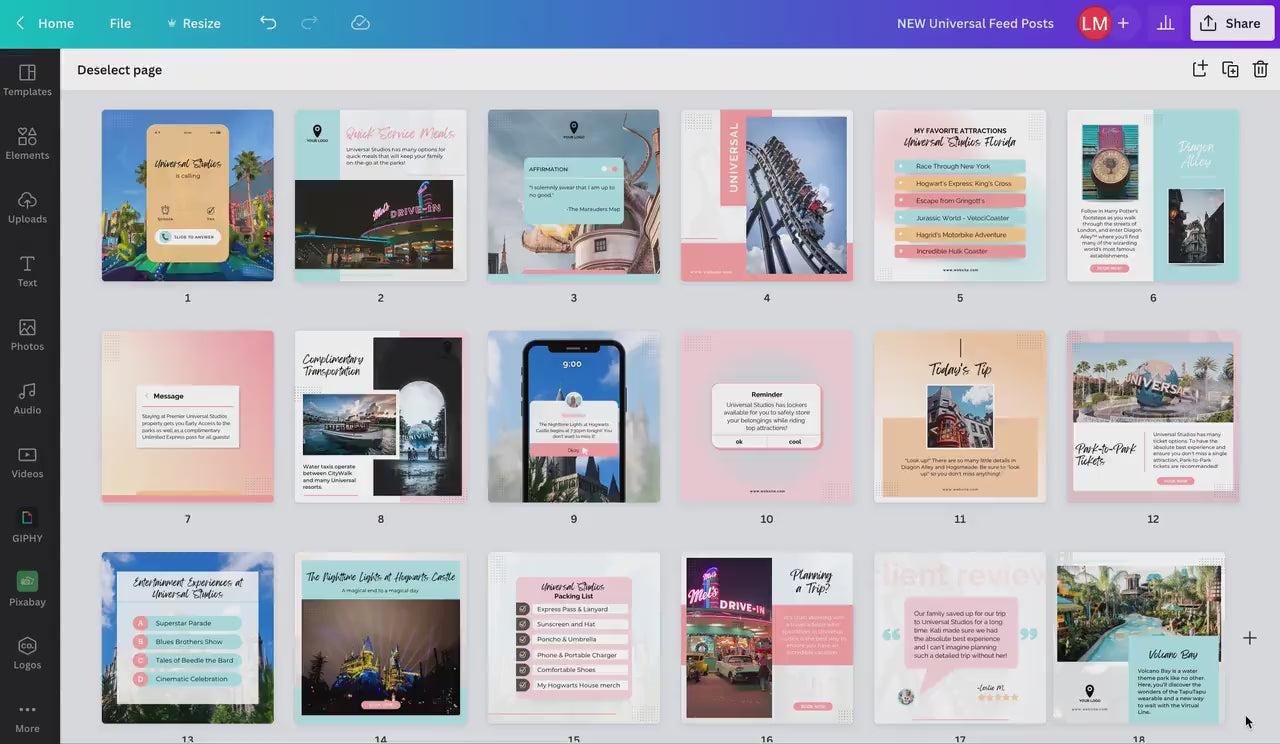The height and width of the screenshot is (744, 1280).
Task: Open the Photos panel
Action: click(27, 334)
